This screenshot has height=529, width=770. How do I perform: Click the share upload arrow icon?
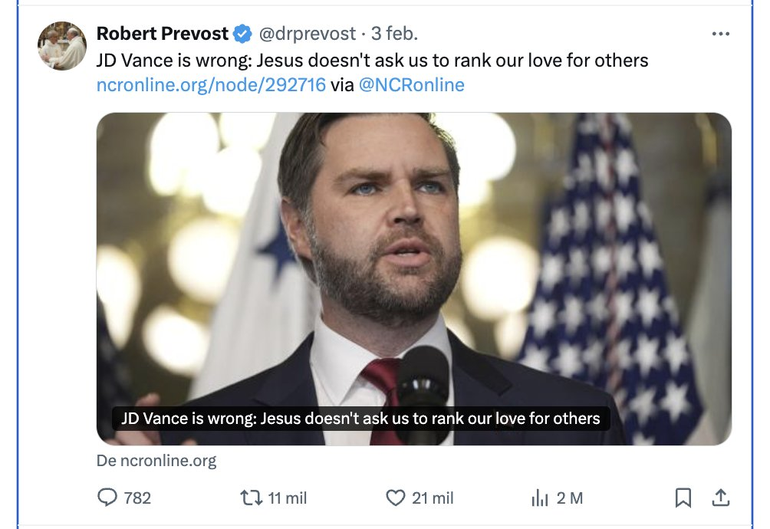click(719, 497)
